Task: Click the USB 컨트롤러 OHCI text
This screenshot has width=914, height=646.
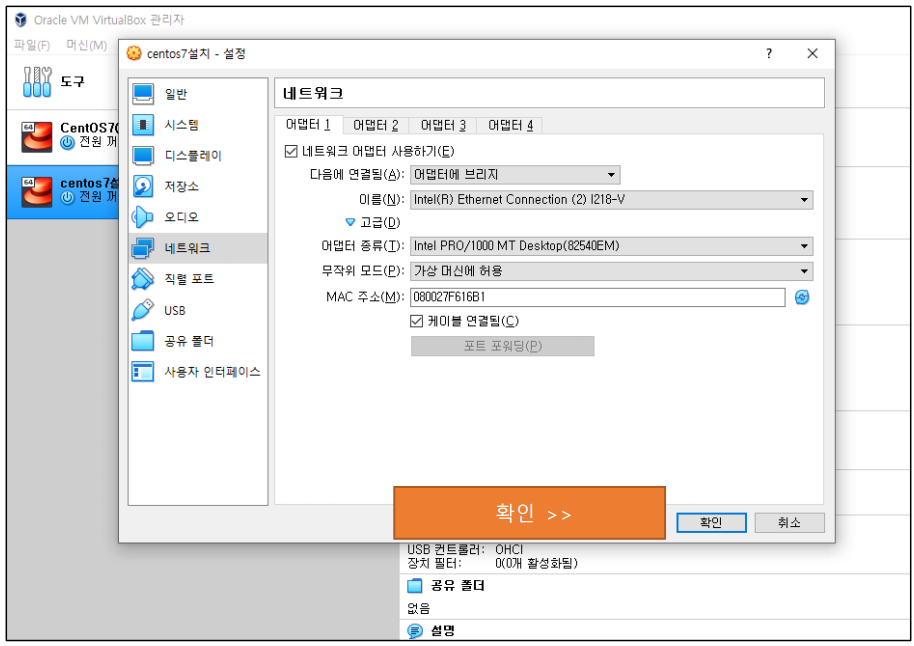Action: tap(465, 549)
